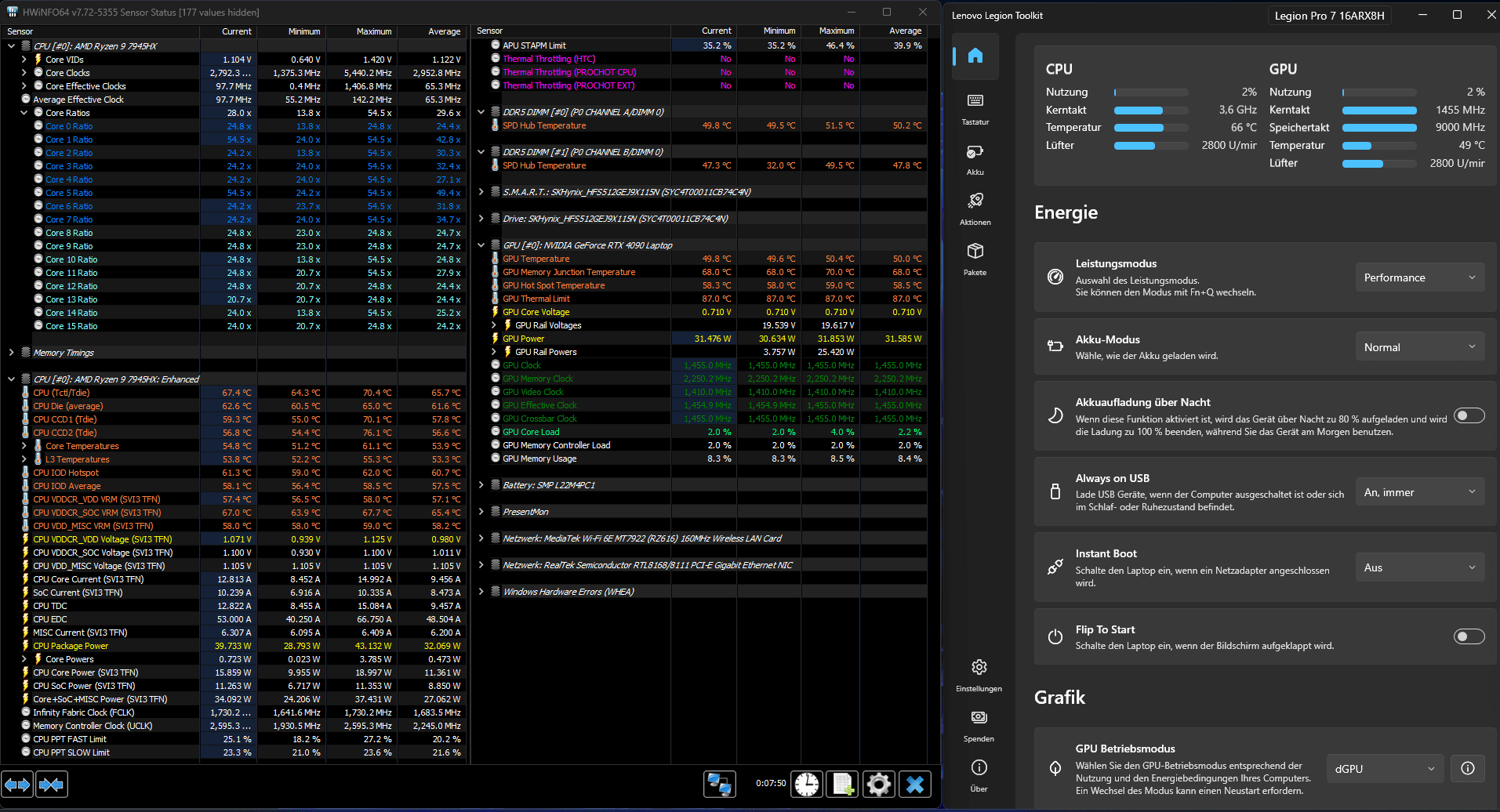Click the GPU Speichertakt progress bar

click(x=1379, y=128)
